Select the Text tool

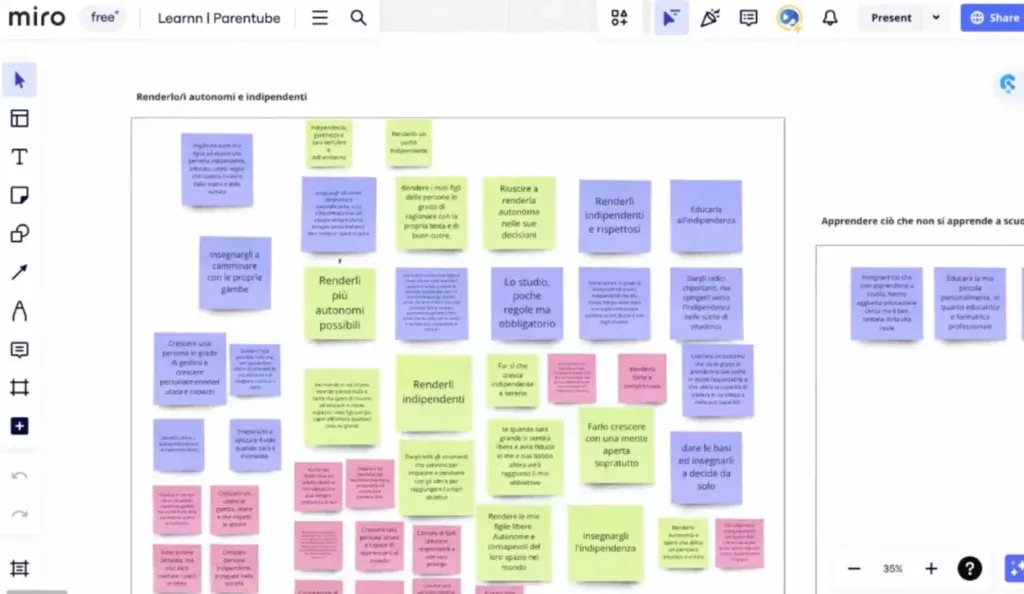click(x=20, y=157)
